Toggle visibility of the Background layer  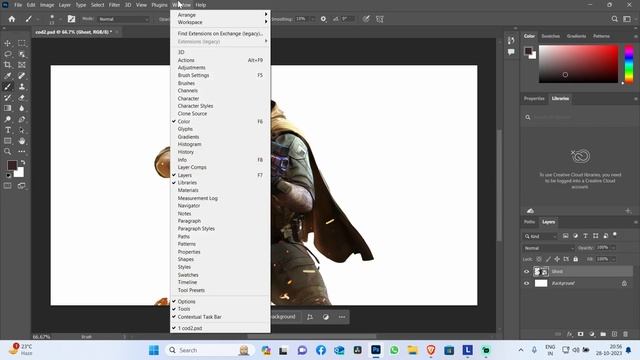tap(526, 283)
